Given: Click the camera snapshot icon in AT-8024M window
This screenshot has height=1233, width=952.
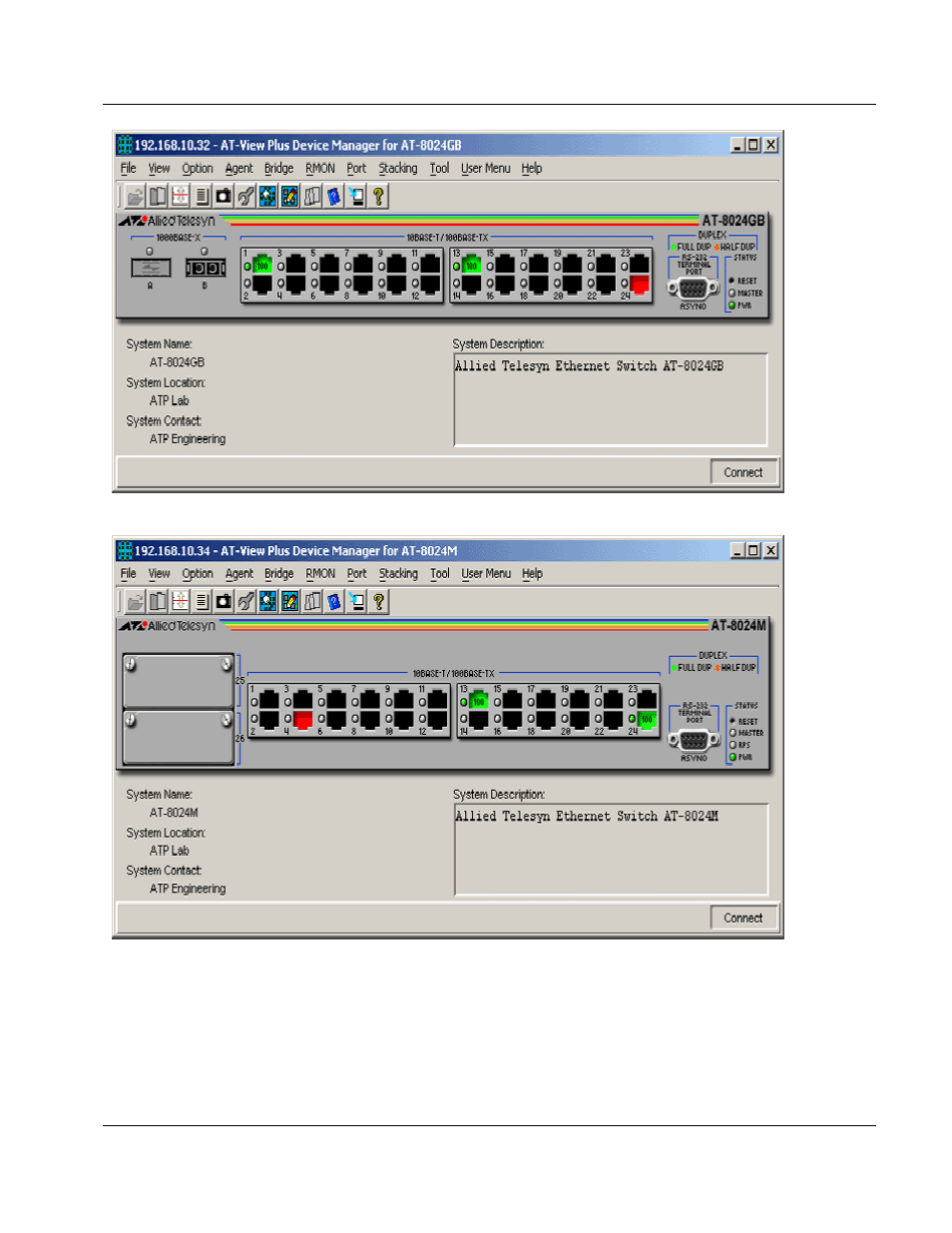Looking at the screenshot, I should point(224,601).
